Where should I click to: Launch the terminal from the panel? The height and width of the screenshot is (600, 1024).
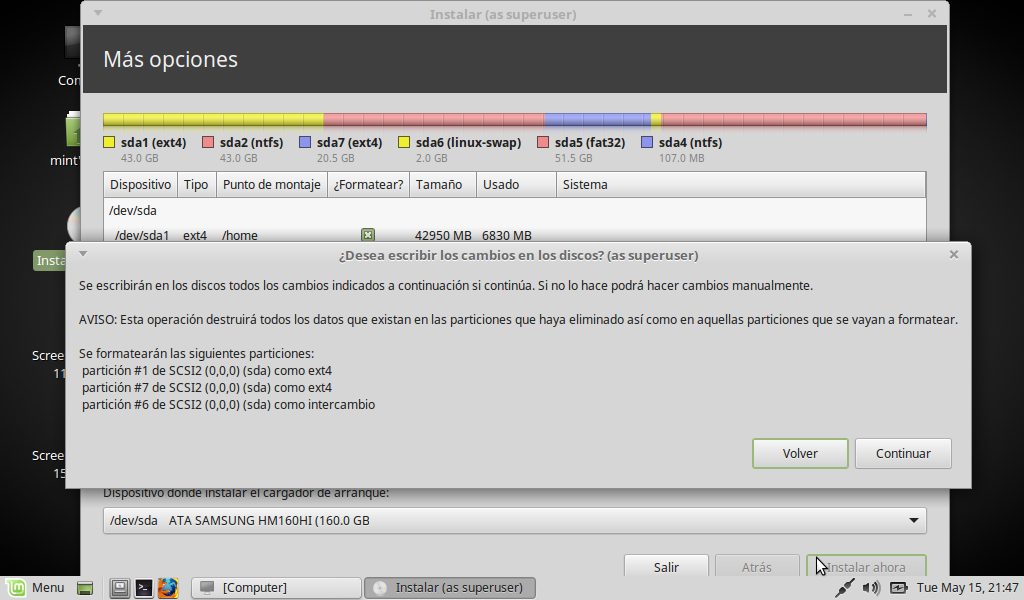[x=144, y=587]
